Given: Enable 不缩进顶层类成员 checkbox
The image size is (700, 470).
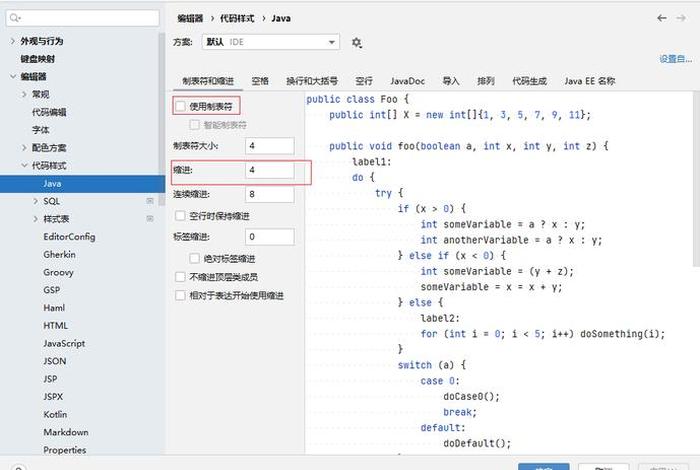Looking at the screenshot, I should [x=180, y=277].
